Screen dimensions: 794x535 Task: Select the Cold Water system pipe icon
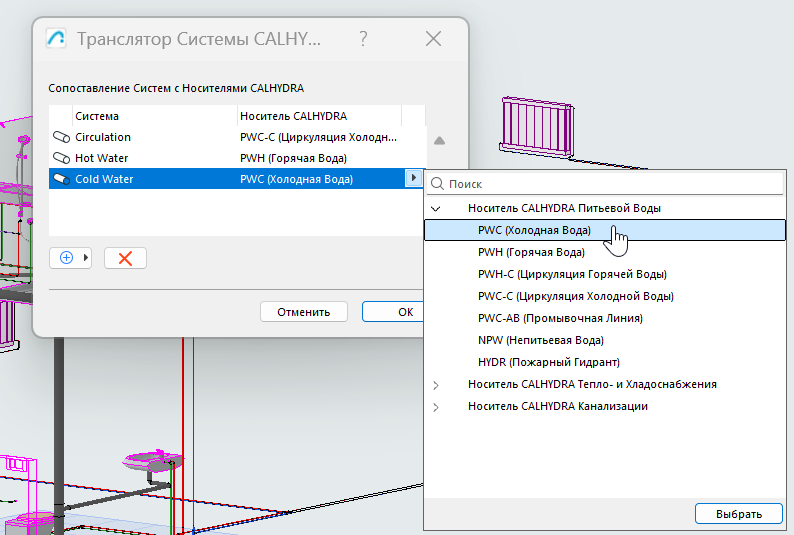click(61, 179)
